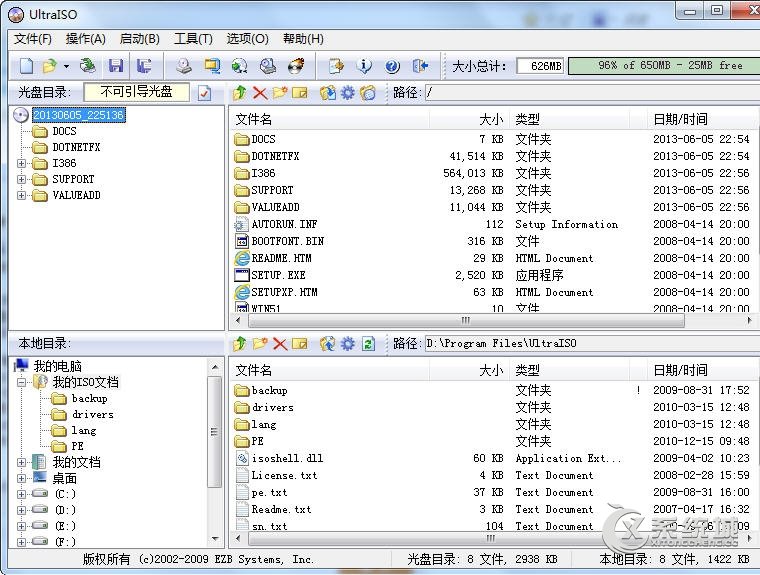Click the 不可引导光盘 boot status box
760x575 pixels.
(x=136, y=92)
